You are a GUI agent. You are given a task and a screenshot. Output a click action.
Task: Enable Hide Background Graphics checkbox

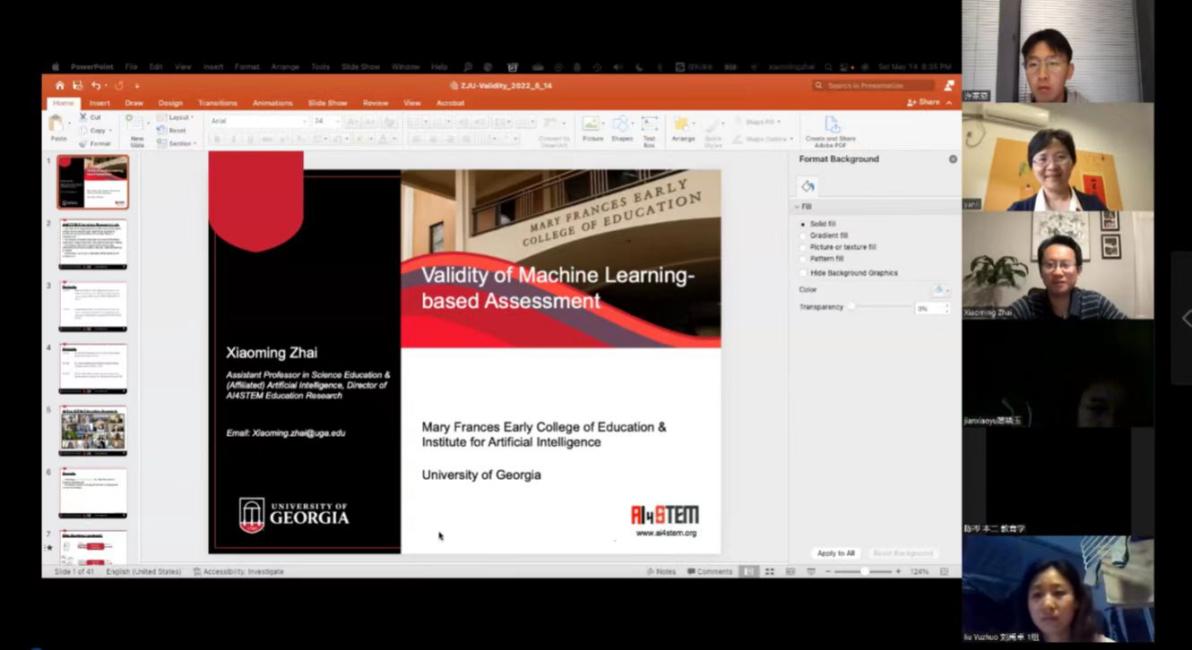pyautogui.click(x=803, y=273)
